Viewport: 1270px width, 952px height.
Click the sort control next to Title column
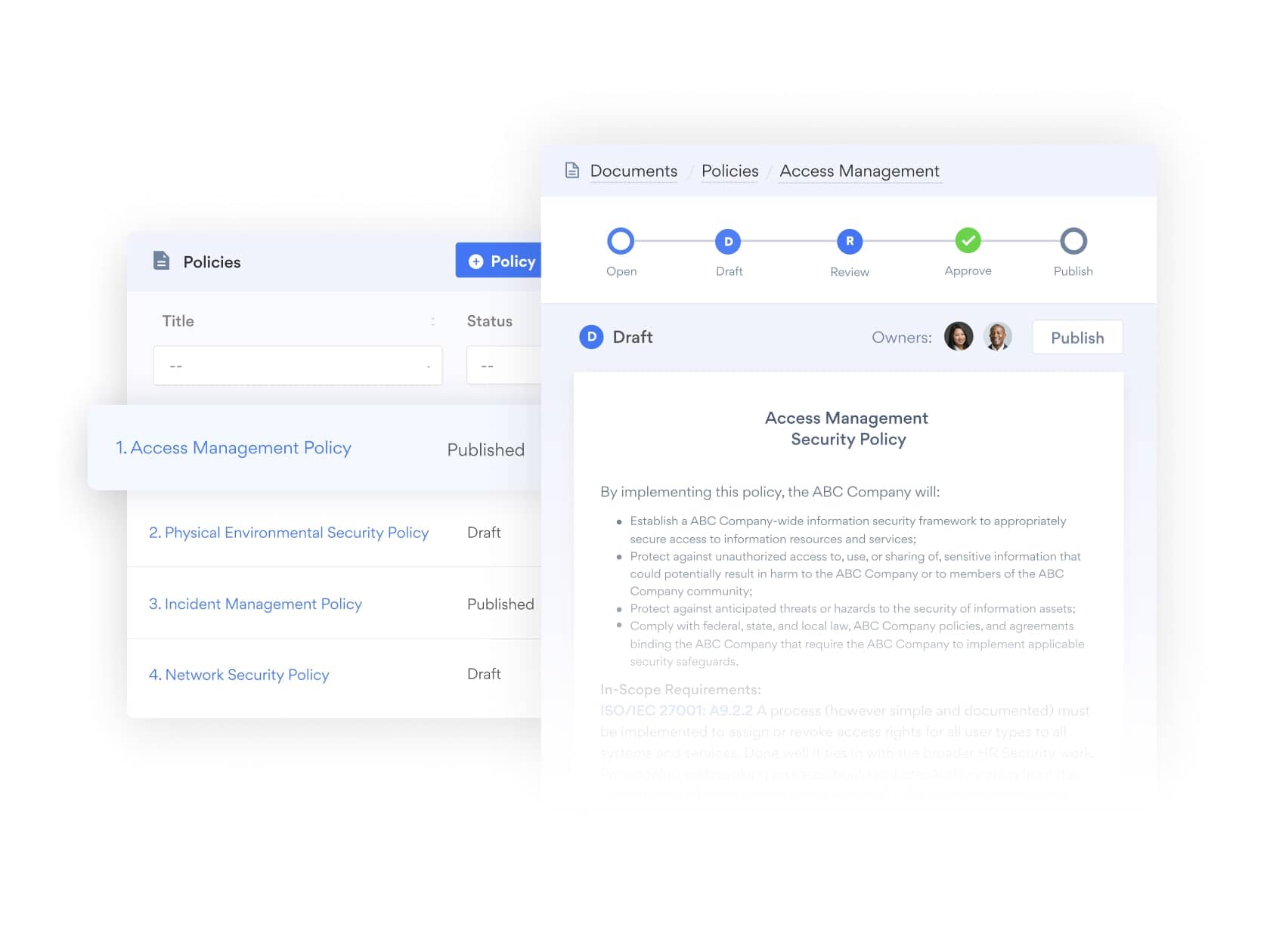click(432, 320)
